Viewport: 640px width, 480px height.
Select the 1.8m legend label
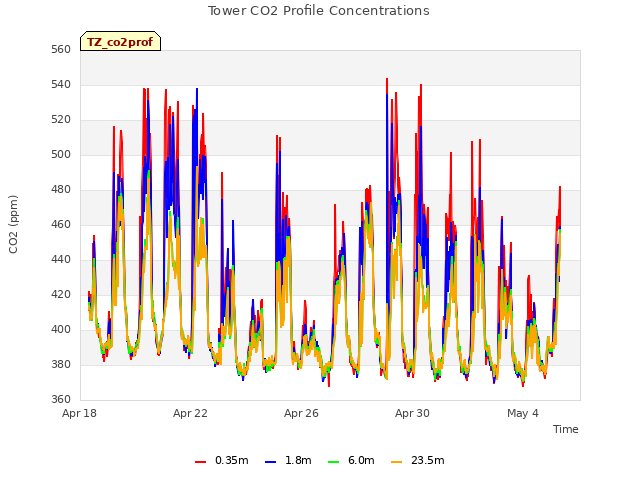coord(298,460)
